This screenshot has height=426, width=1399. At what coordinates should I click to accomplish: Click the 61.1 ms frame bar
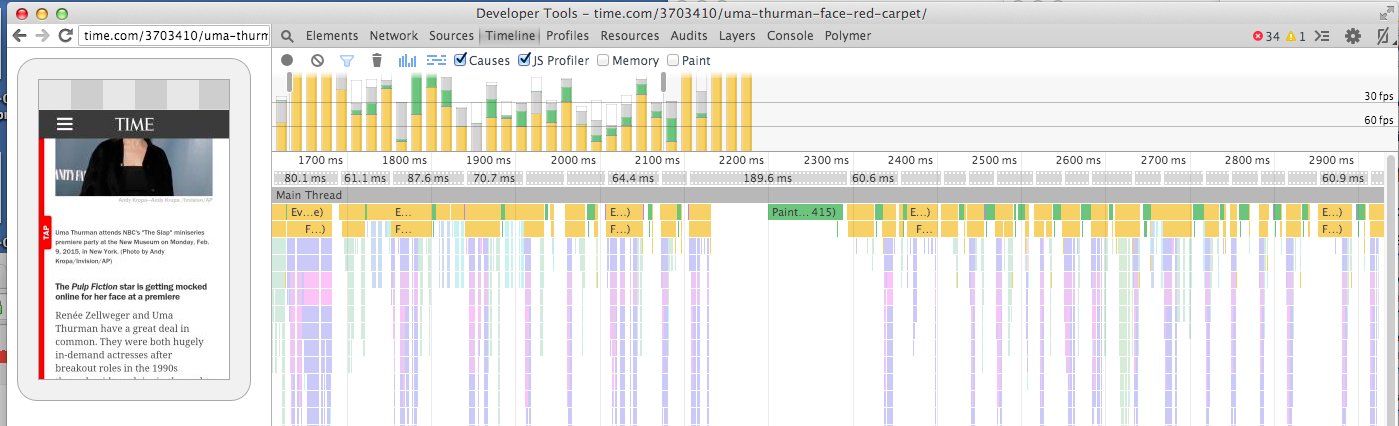[x=364, y=178]
